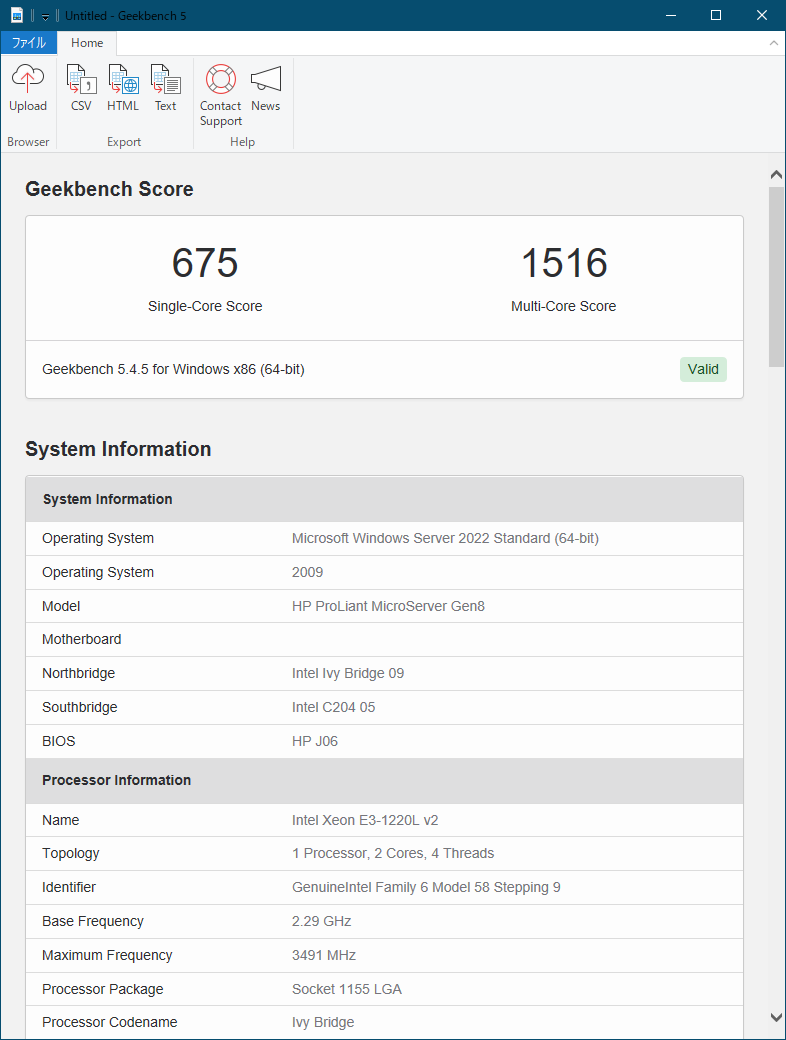Maximize the Geekbench window

716,15
